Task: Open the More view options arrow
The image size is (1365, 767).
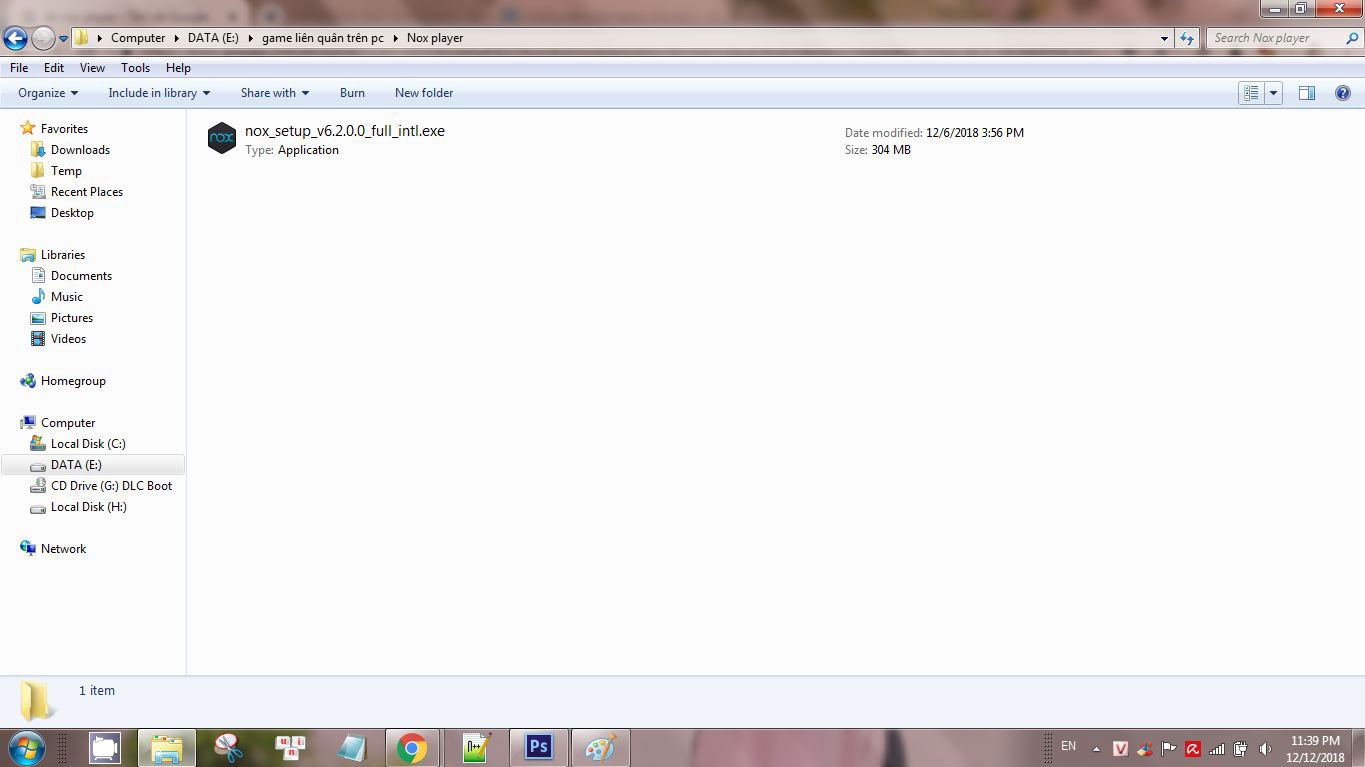Action: 1273,93
